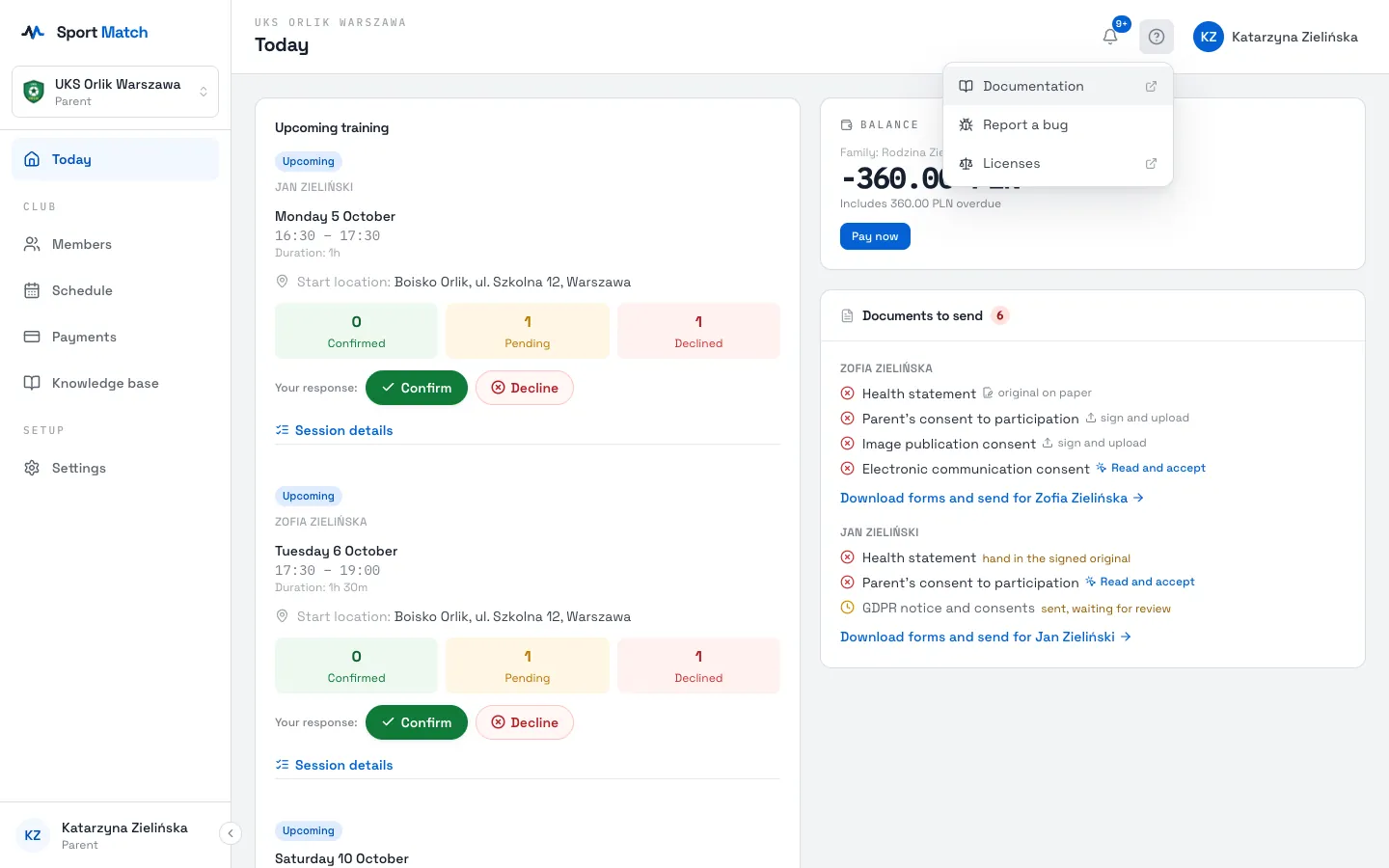1389x868 pixels.
Task: Click the location pin for Monday 5 October session
Action: pos(282,282)
